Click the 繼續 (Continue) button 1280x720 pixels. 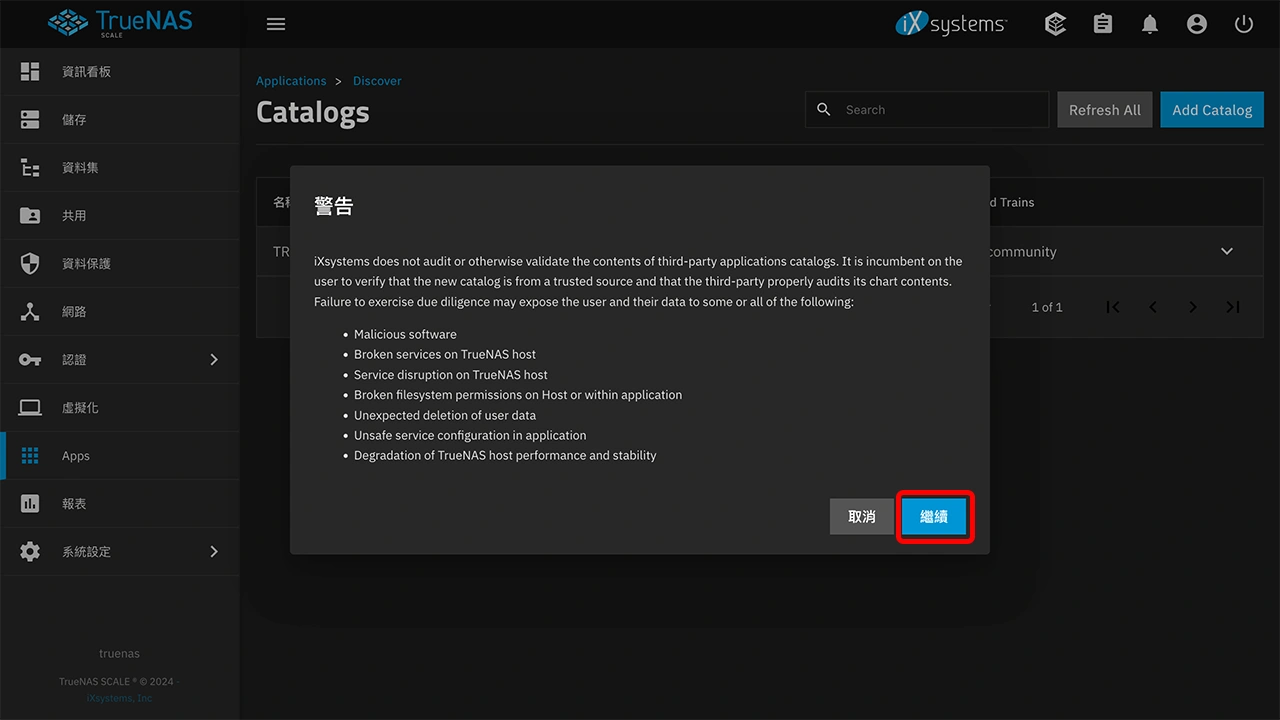tap(934, 517)
